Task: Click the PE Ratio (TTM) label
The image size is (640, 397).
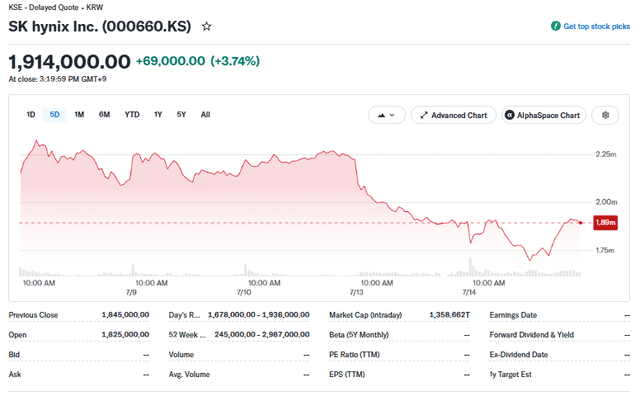Action: click(x=354, y=355)
